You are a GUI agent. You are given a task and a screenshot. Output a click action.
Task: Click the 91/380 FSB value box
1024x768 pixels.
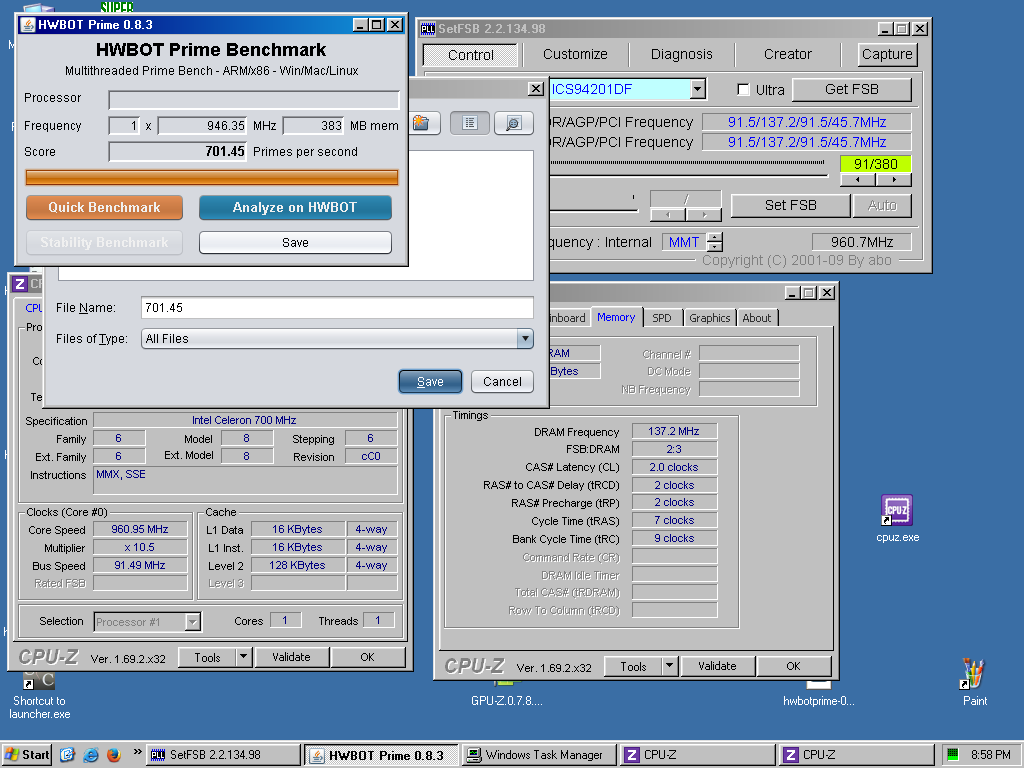(875, 164)
